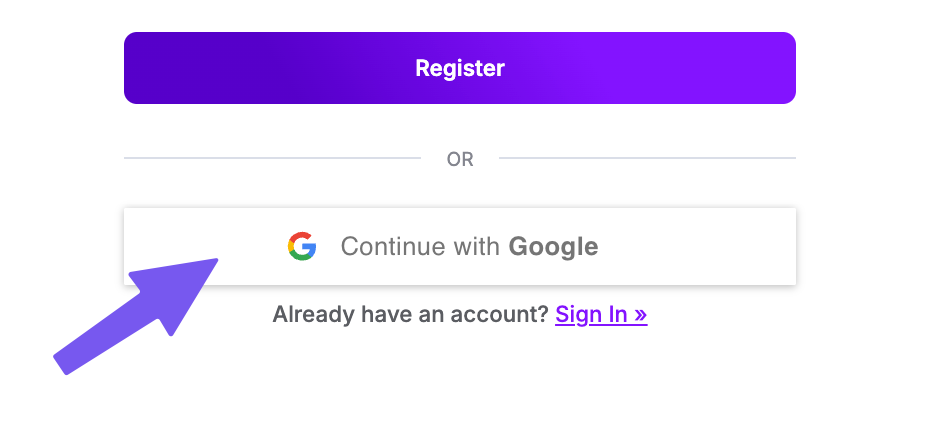Image resolution: width=950 pixels, height=448 pixels.
Task: Click the multicolor Google logo
Action: coord(302,246)
